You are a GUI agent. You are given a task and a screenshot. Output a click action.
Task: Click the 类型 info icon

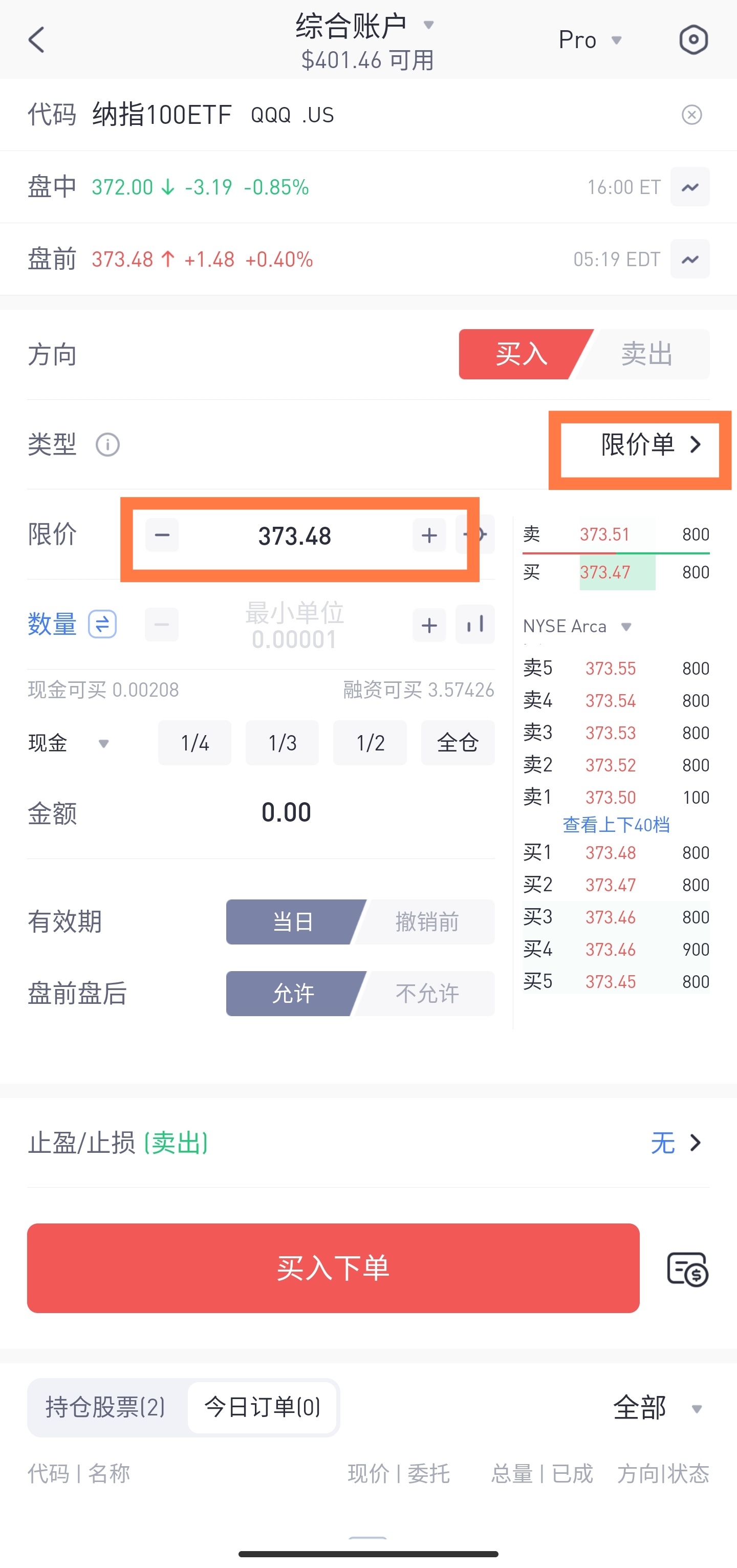pos(107,445)
